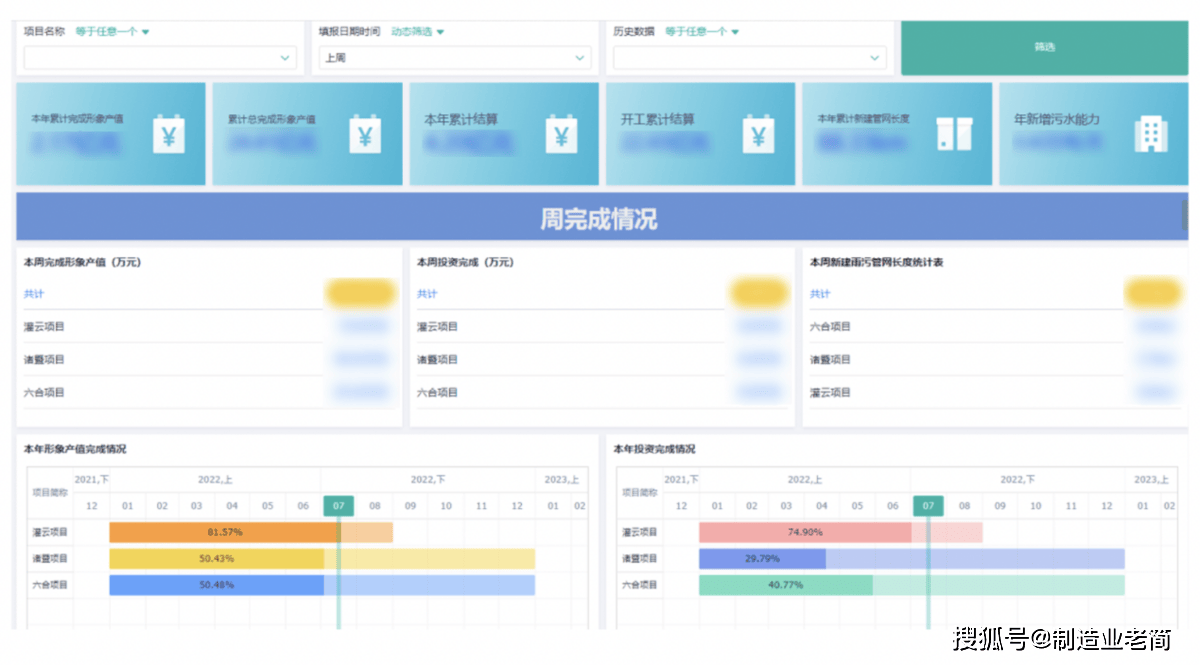
Task: Open the 历史数据 condition selector 等于任意一个
Action: tap(701, 32)
